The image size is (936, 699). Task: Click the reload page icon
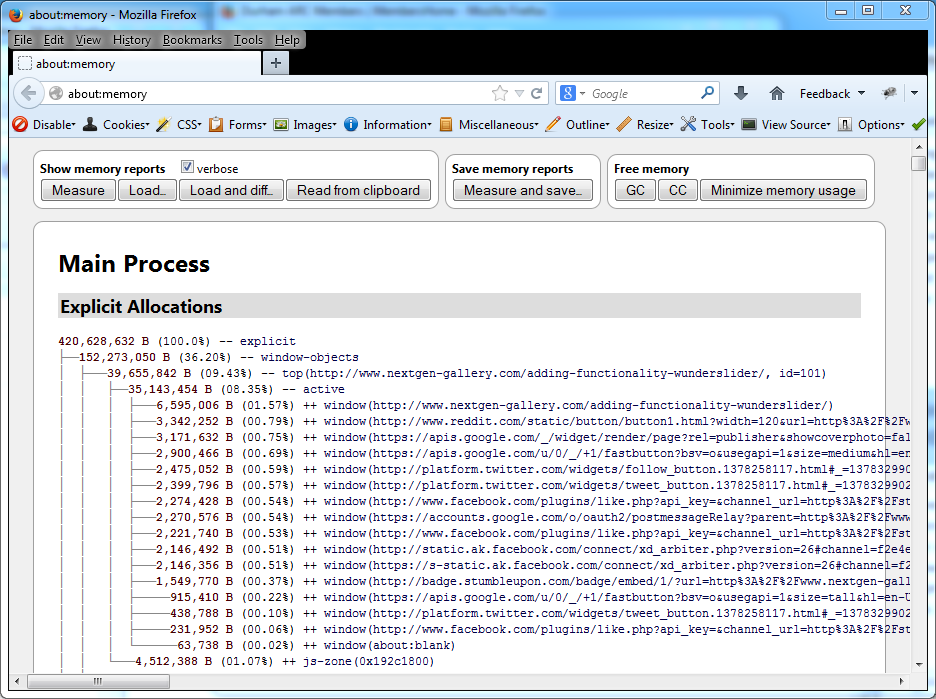click(x=537, y=93)
